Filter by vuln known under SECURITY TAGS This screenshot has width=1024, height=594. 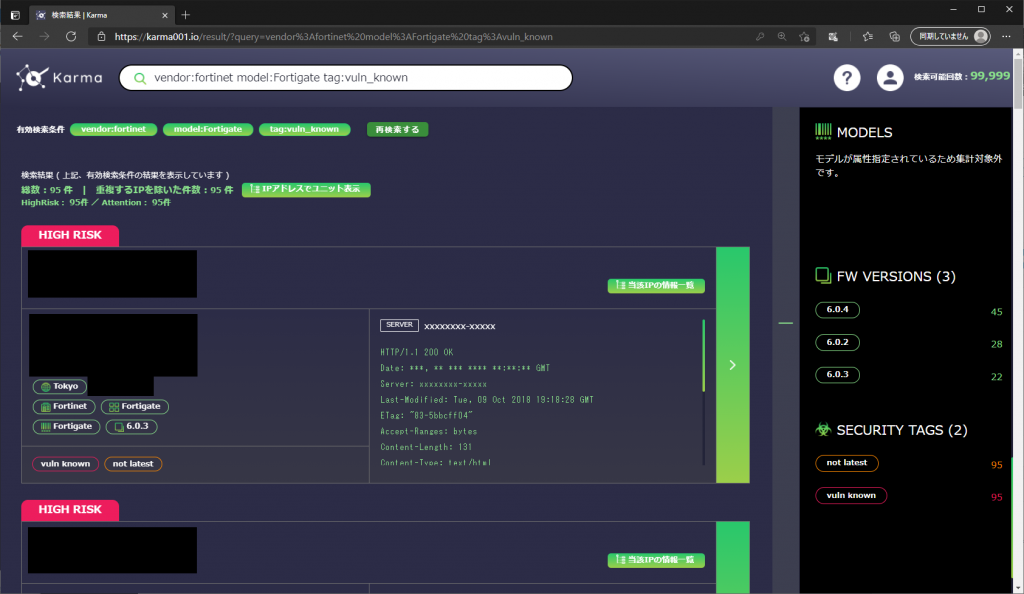point(851,495)
